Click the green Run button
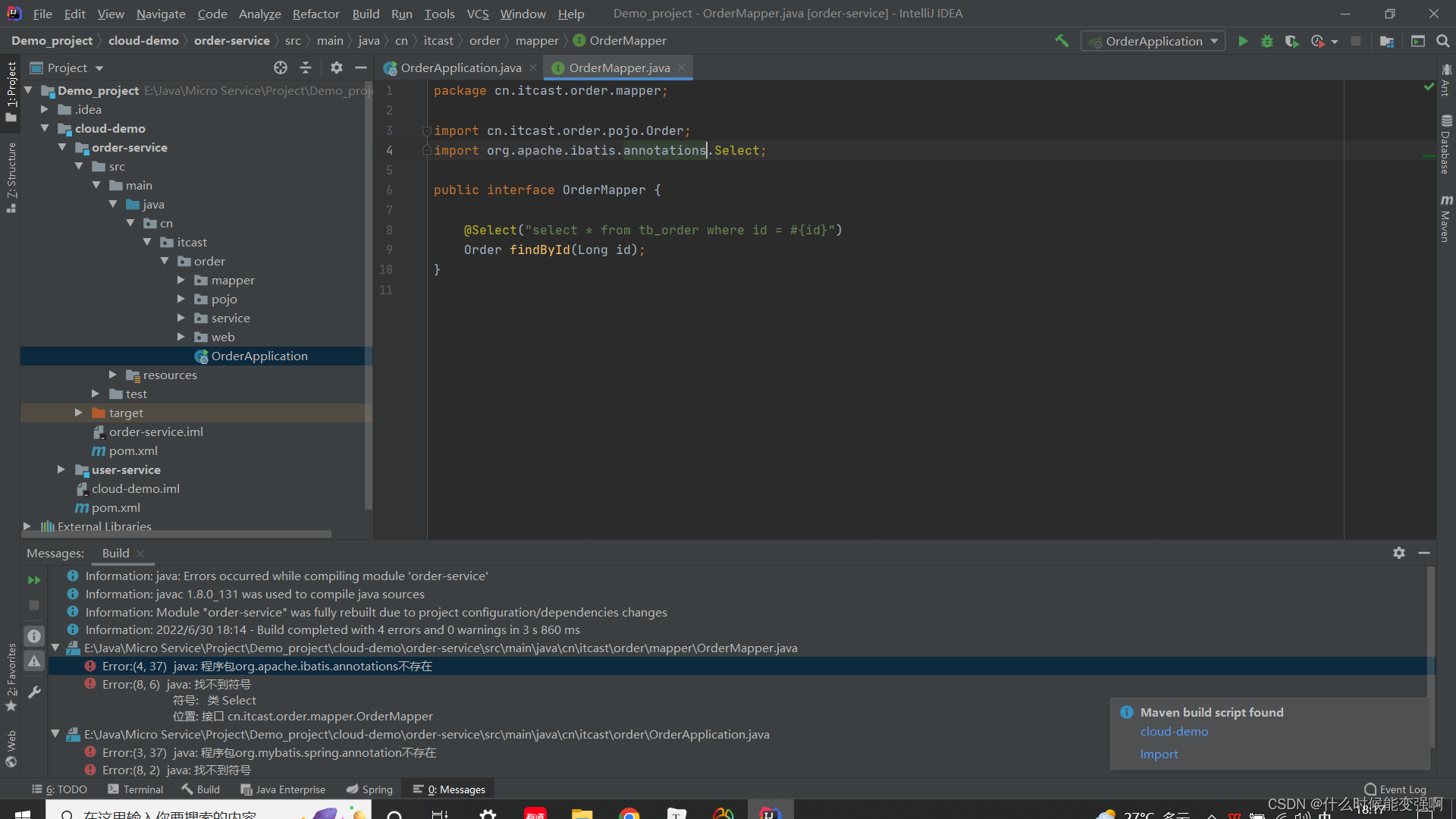 [1243, 41]
